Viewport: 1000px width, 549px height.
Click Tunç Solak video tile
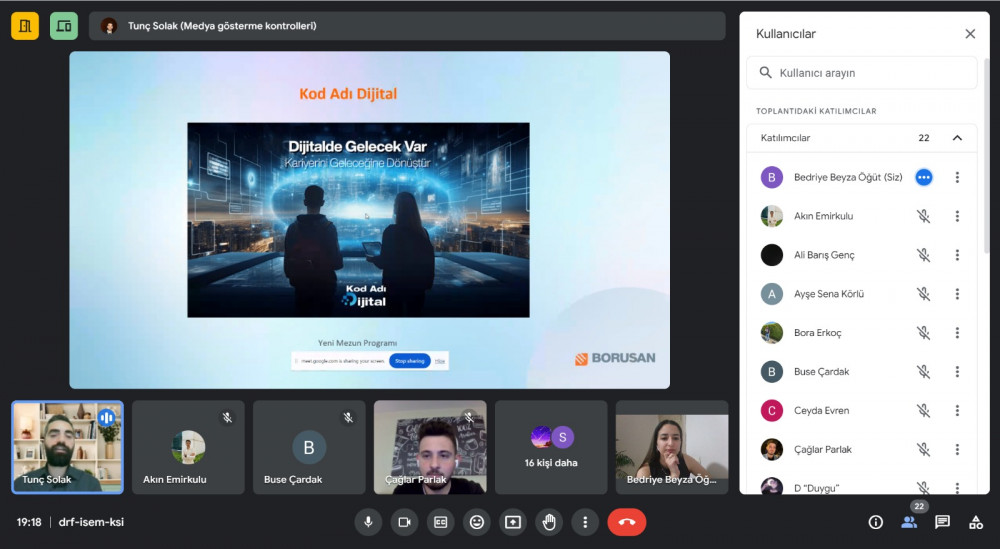click(x=68, y=447)
